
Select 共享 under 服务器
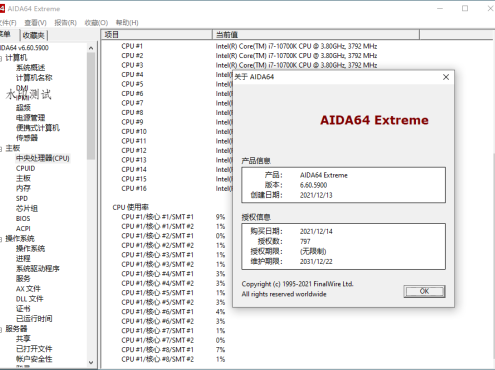coord(23,339)
